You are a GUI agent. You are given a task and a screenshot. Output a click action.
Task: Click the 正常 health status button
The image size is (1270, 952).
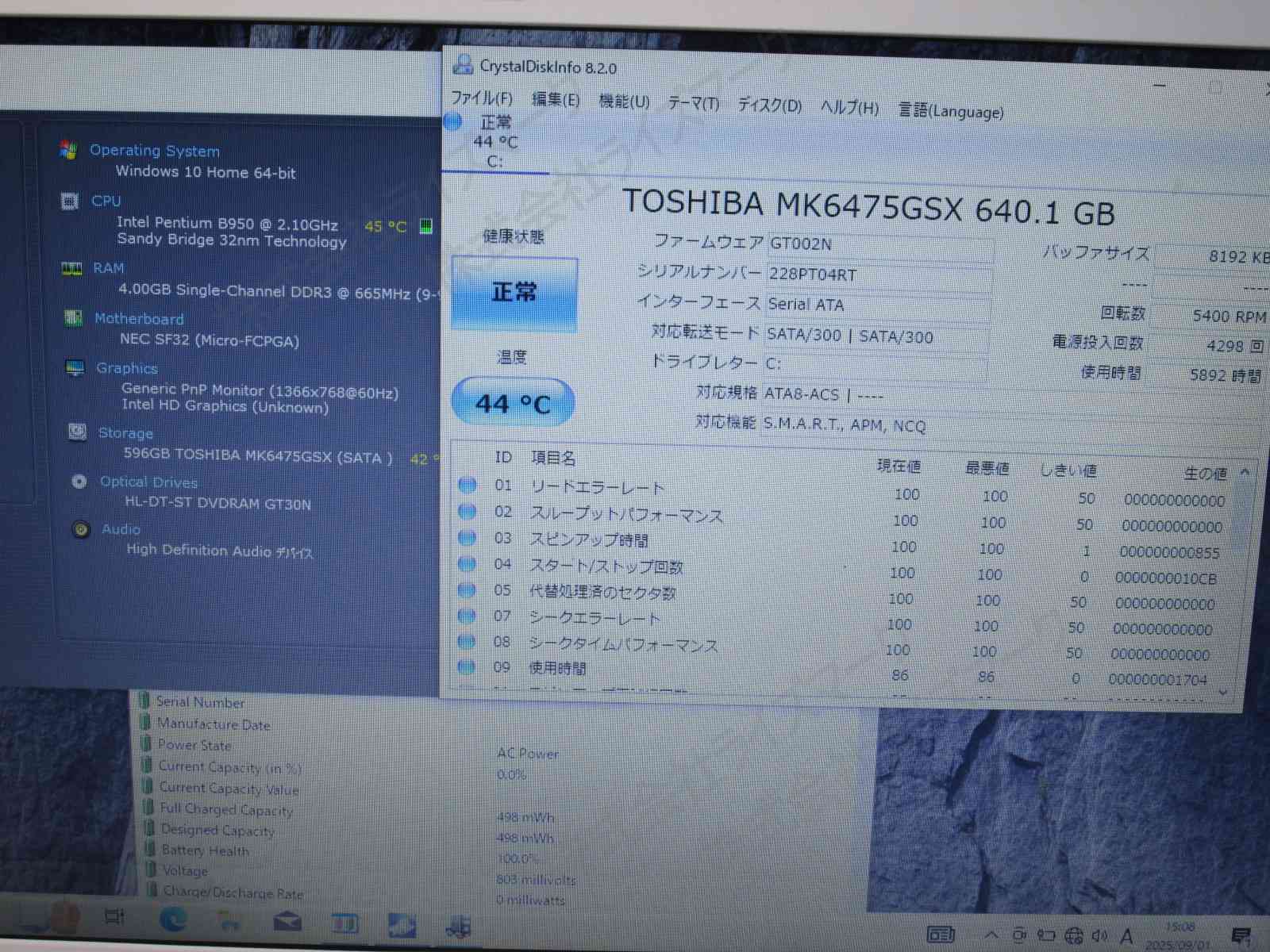tap(514, 293)
